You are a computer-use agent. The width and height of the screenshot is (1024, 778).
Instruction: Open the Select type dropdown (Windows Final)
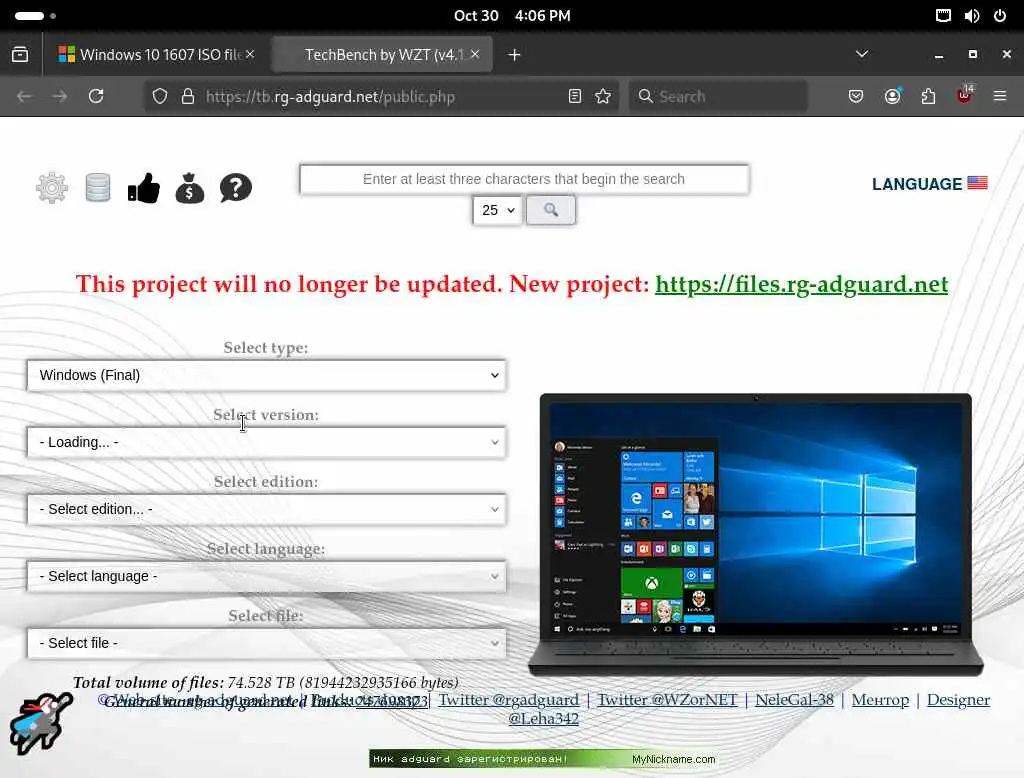click(x=266, y=375)
